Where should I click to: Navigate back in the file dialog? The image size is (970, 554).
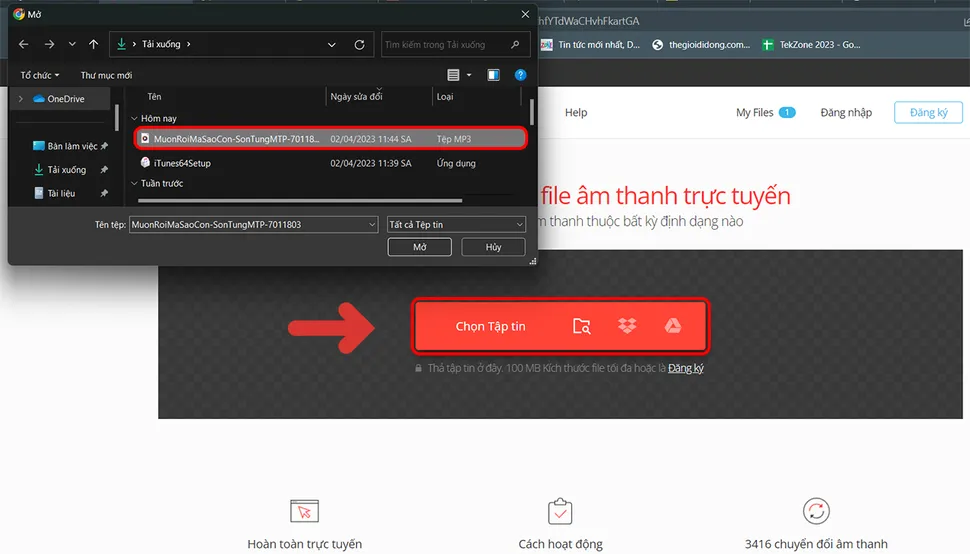pos(24,45)
